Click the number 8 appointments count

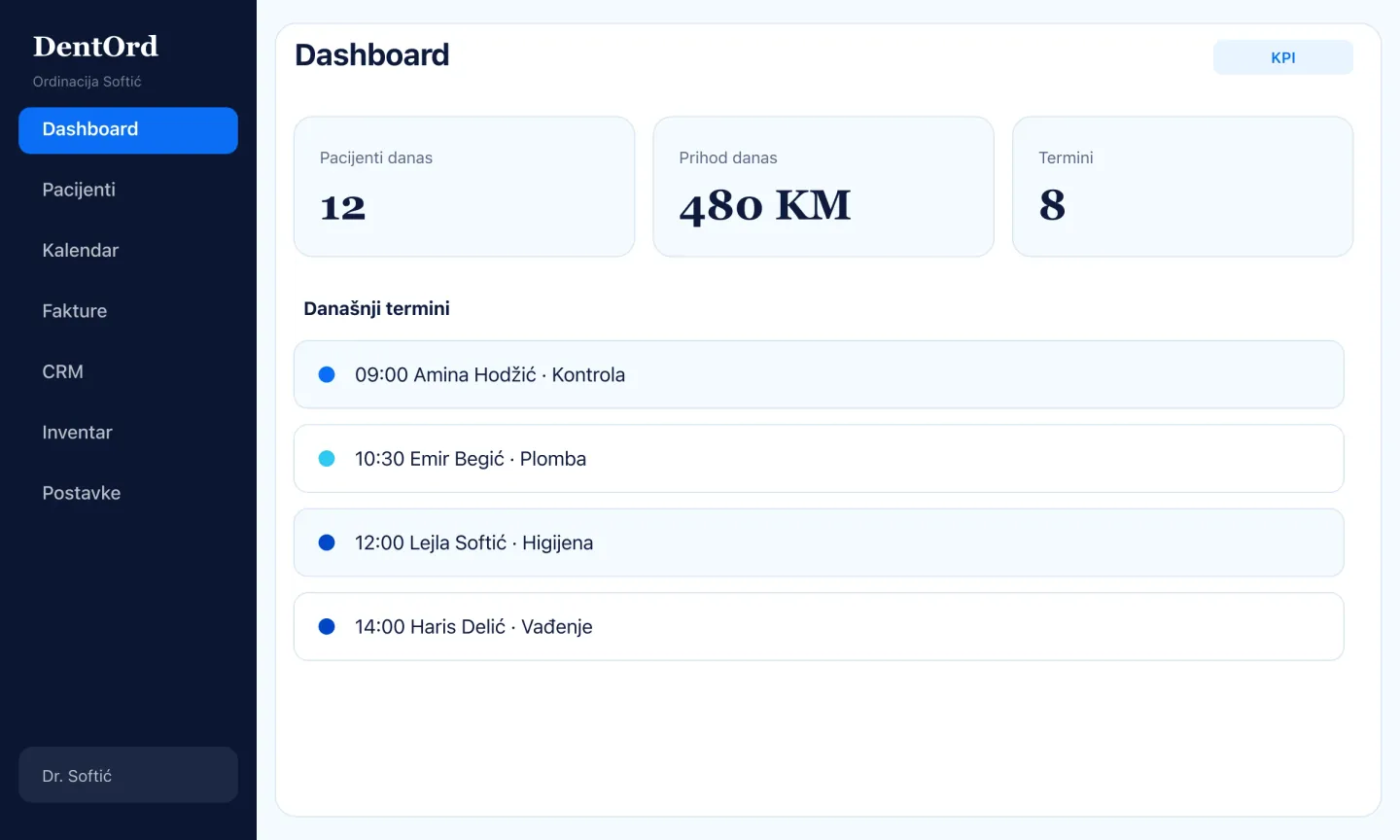pos(1052,205)
